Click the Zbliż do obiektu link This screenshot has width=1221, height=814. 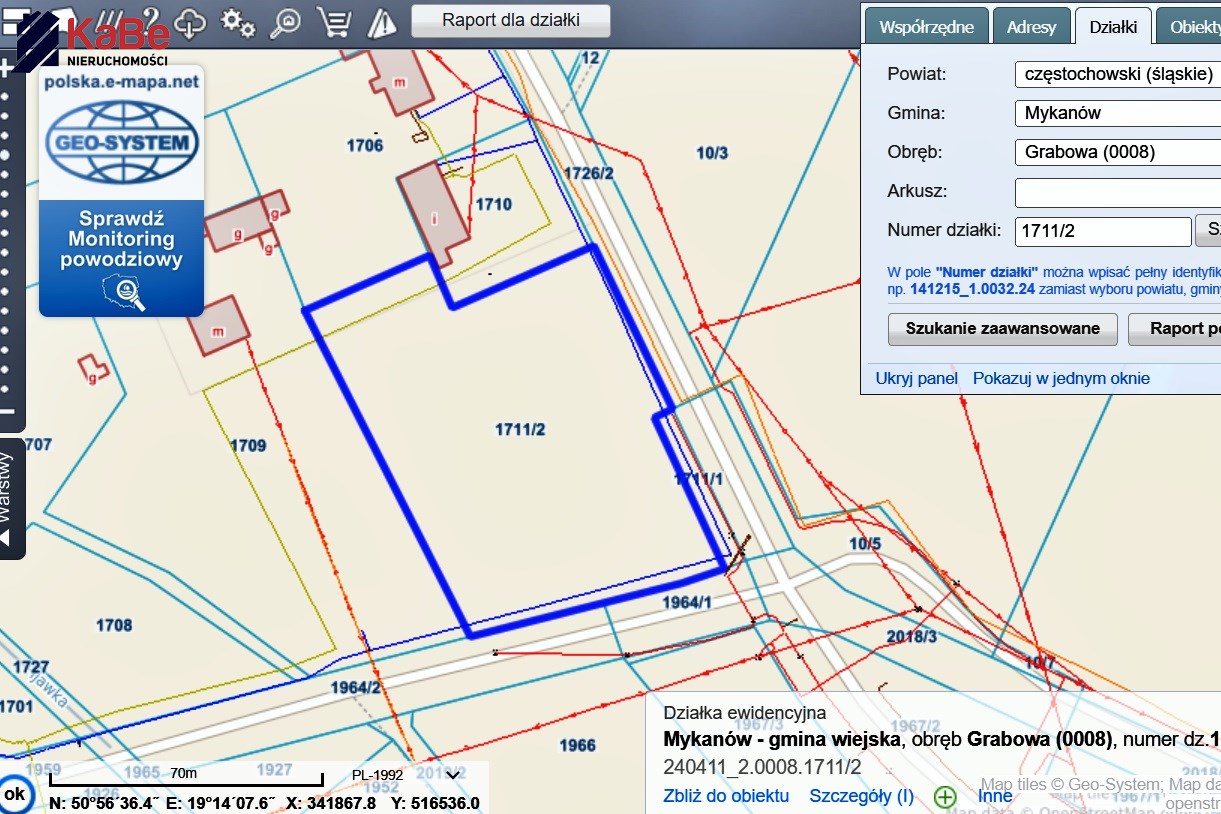click(726, 796)
